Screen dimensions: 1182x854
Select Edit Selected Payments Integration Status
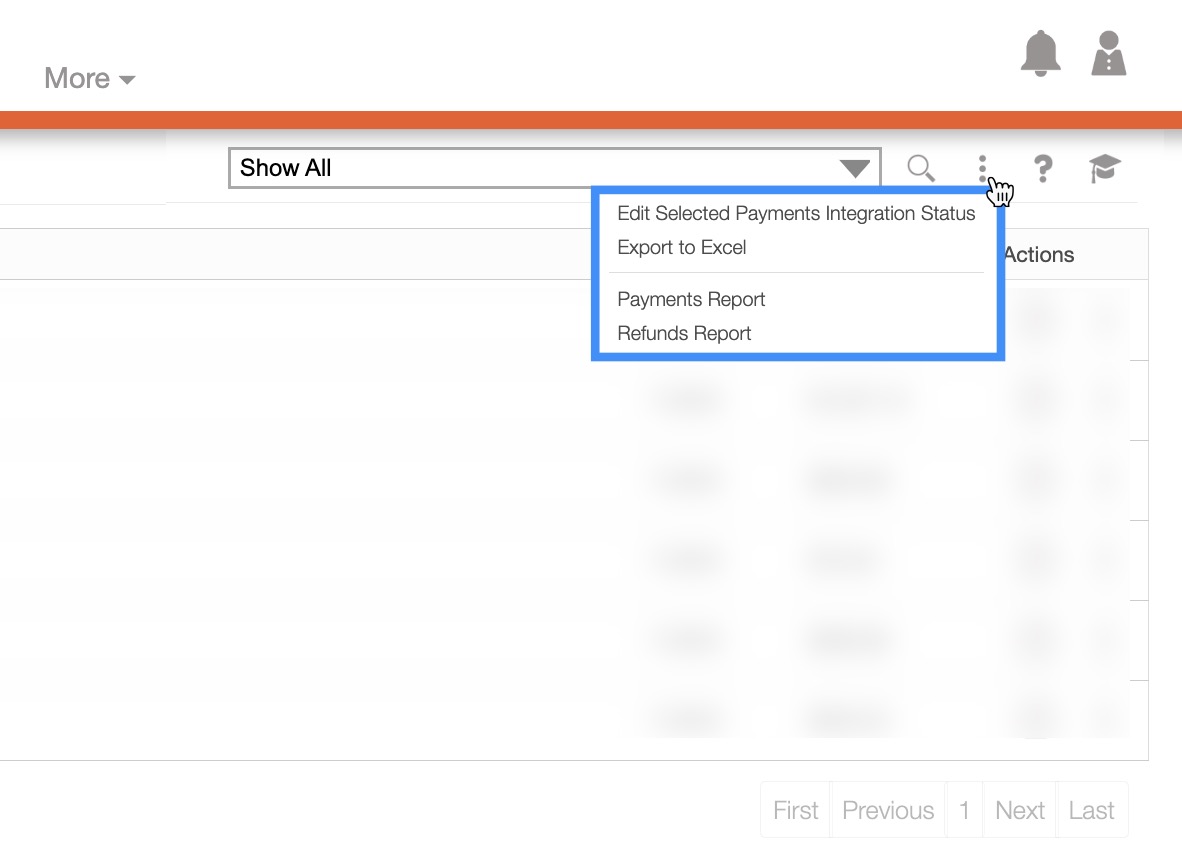point(796,213)
